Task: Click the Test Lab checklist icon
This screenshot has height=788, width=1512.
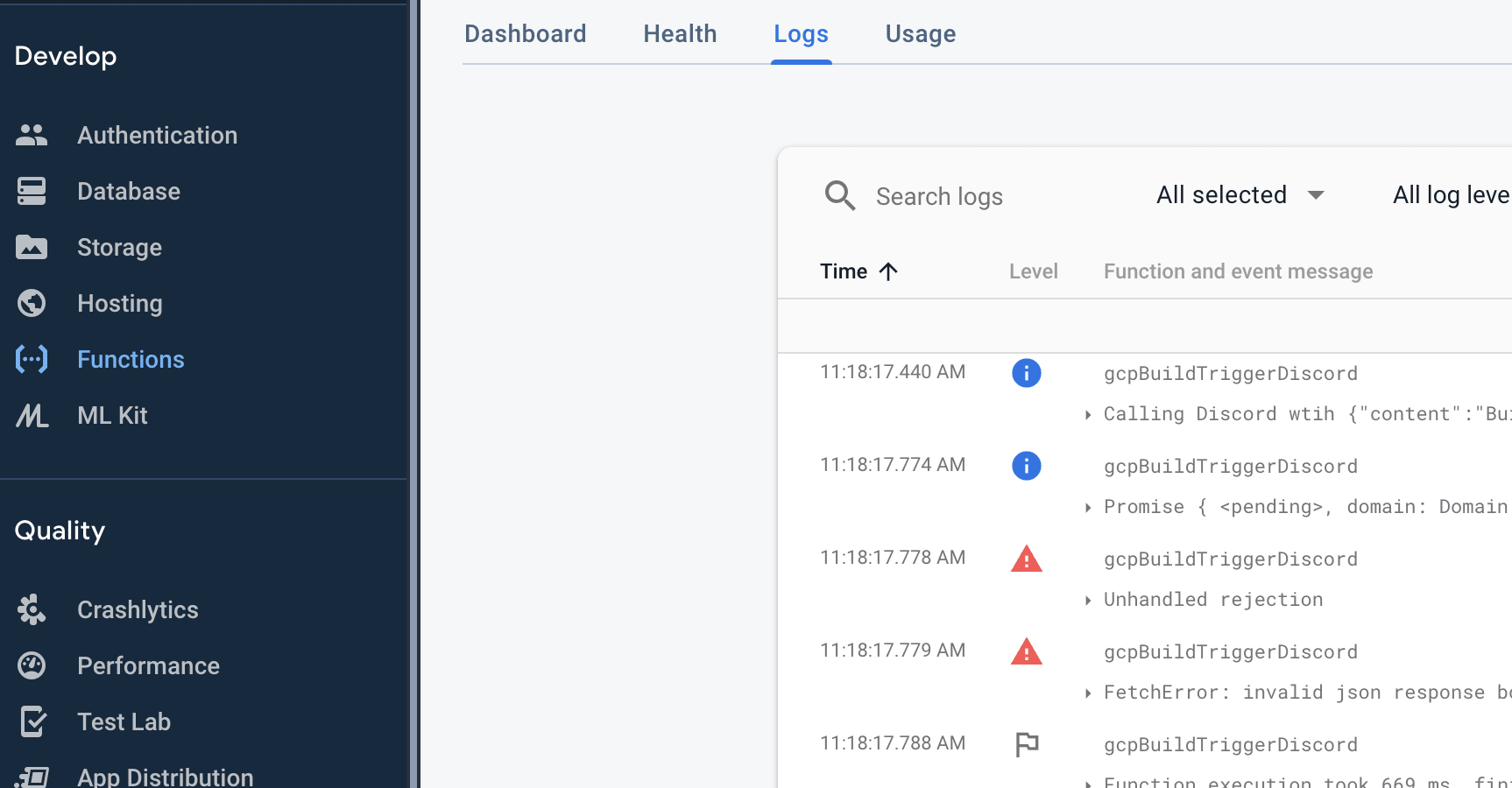Action: [32, 721]
